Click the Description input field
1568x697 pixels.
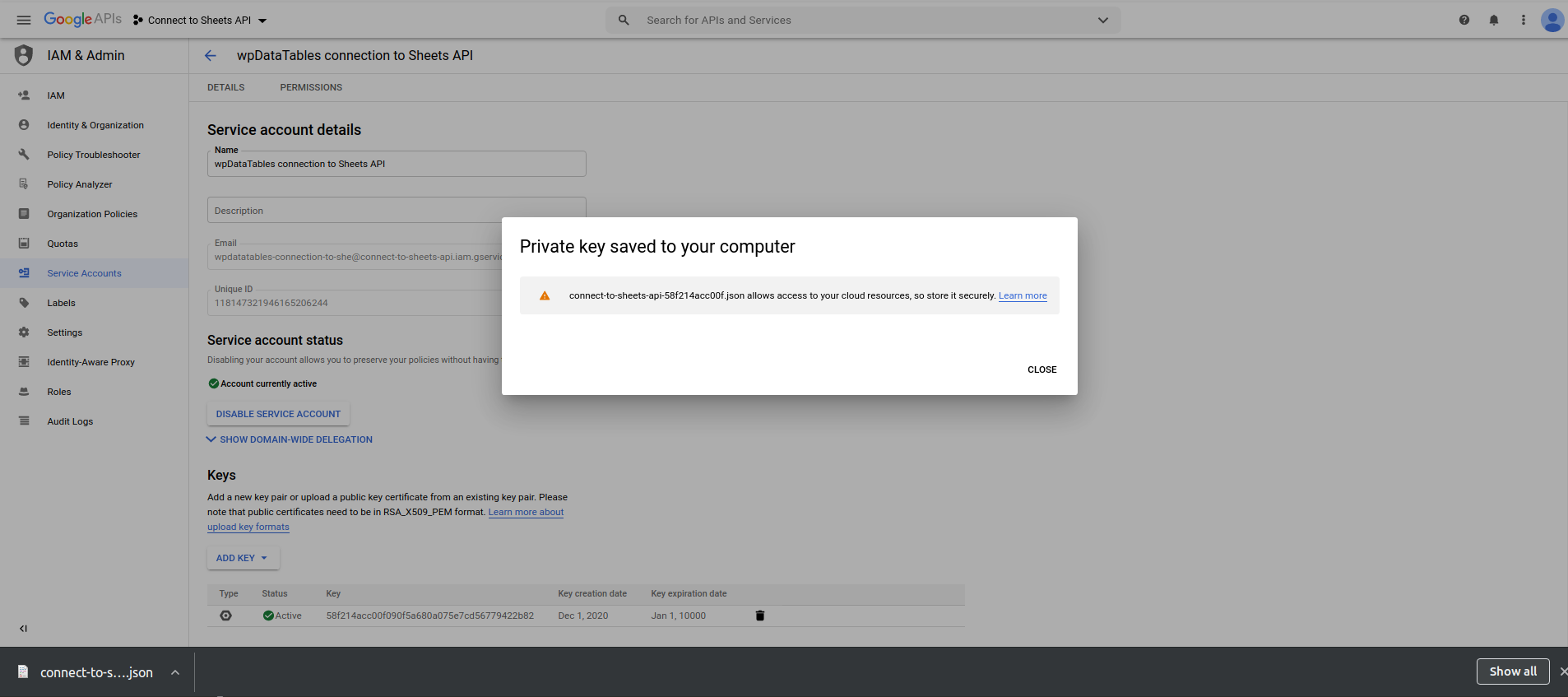pos(397,210)
